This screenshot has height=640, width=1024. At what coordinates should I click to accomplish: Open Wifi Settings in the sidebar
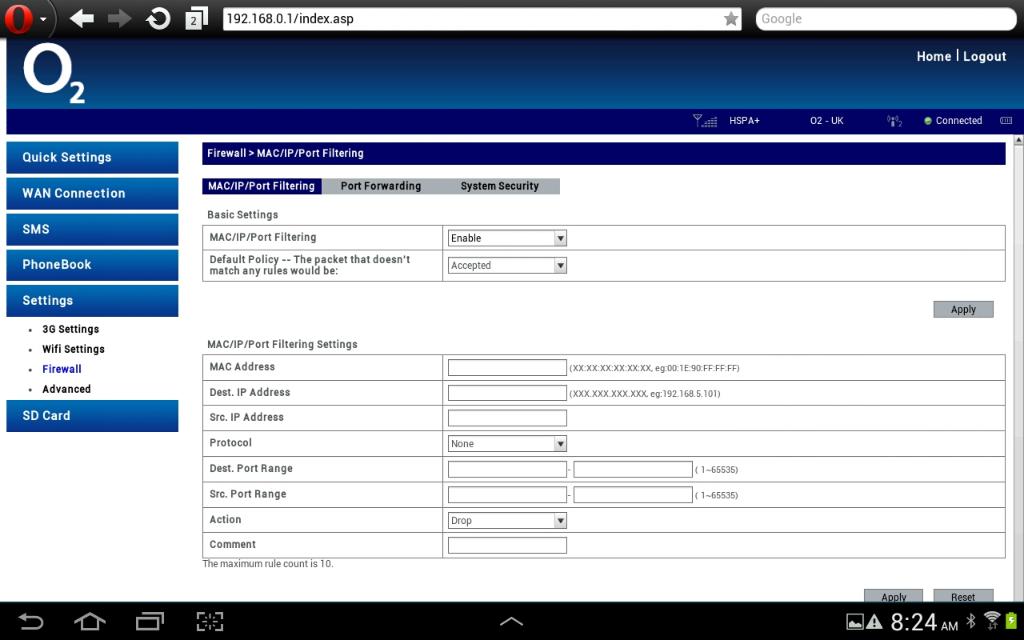[73, 349]
